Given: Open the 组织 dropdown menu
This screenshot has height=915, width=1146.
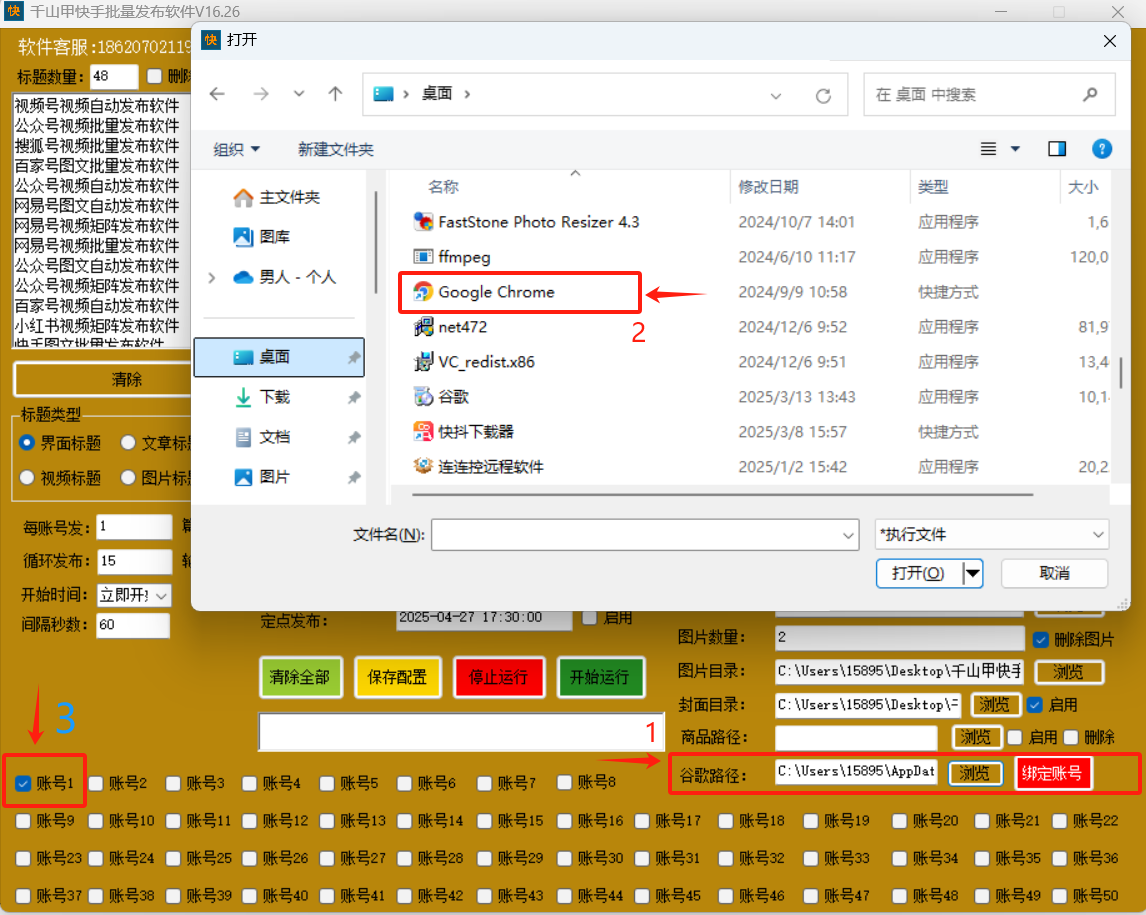Looking at the screenshot, I should pos(236,150).
